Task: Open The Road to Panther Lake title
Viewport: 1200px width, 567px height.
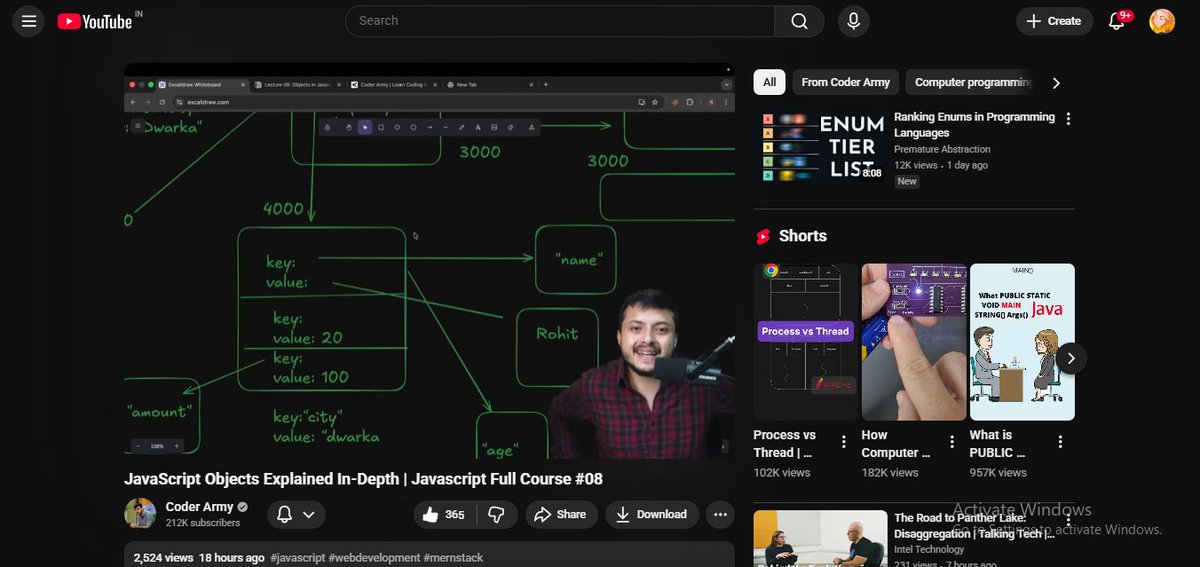Action: [x=974, y=526]
